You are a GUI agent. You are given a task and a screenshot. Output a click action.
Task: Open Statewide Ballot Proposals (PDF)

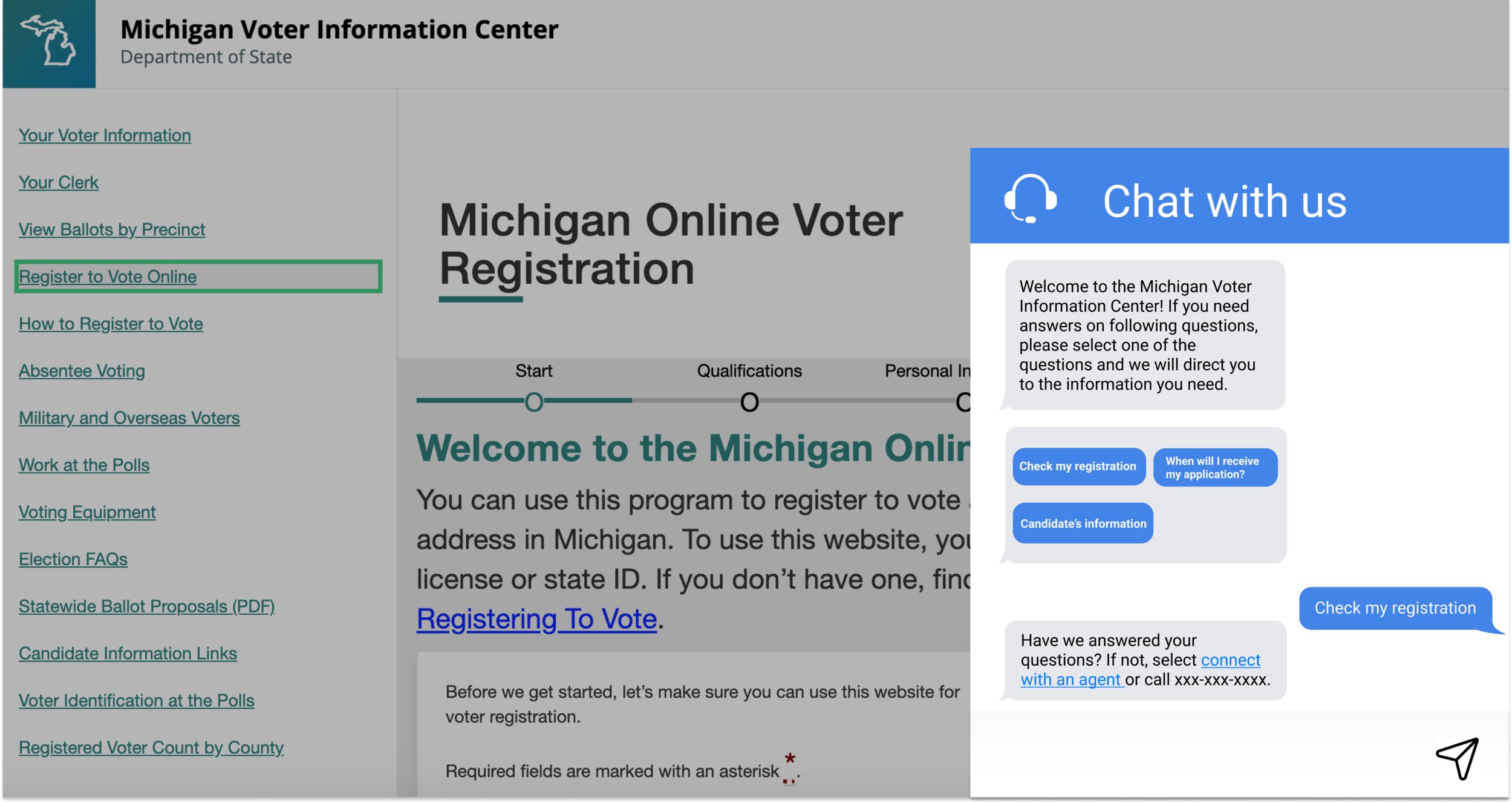tap(147, 606)
